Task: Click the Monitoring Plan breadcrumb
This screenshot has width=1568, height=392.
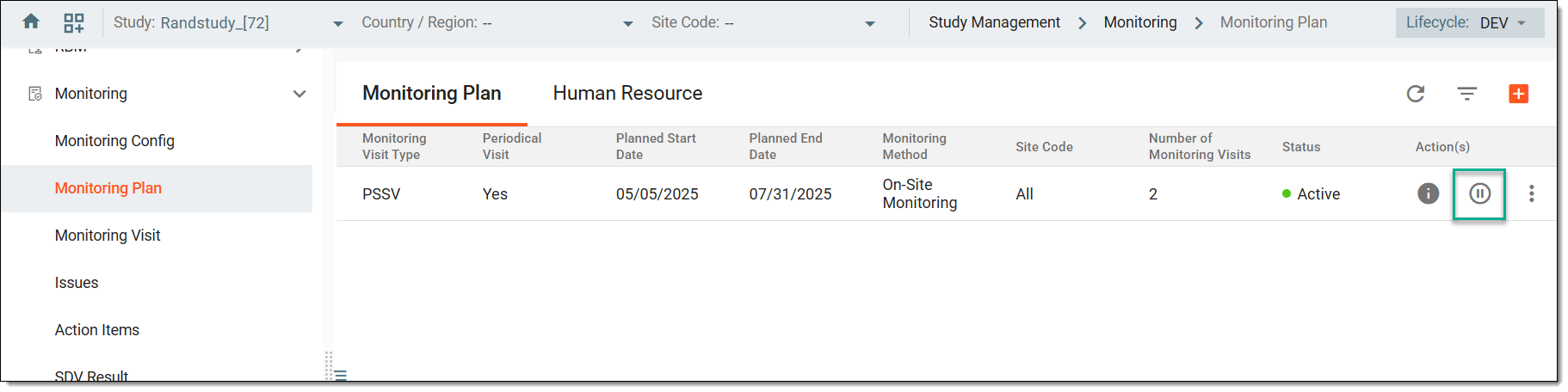Action: click(x=1274, y=22)
